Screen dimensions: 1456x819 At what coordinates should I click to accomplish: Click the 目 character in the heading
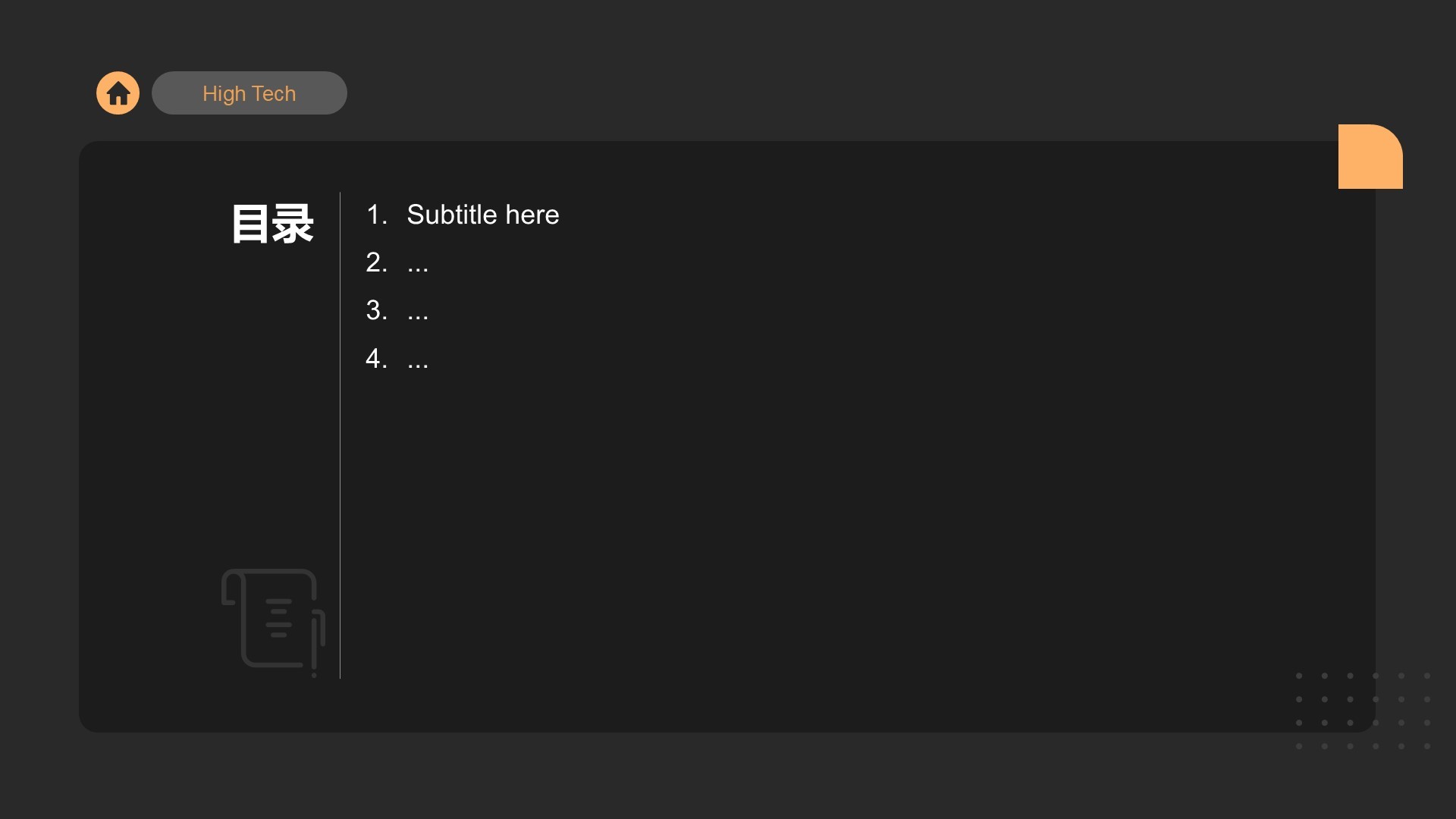tap(251, 224)
